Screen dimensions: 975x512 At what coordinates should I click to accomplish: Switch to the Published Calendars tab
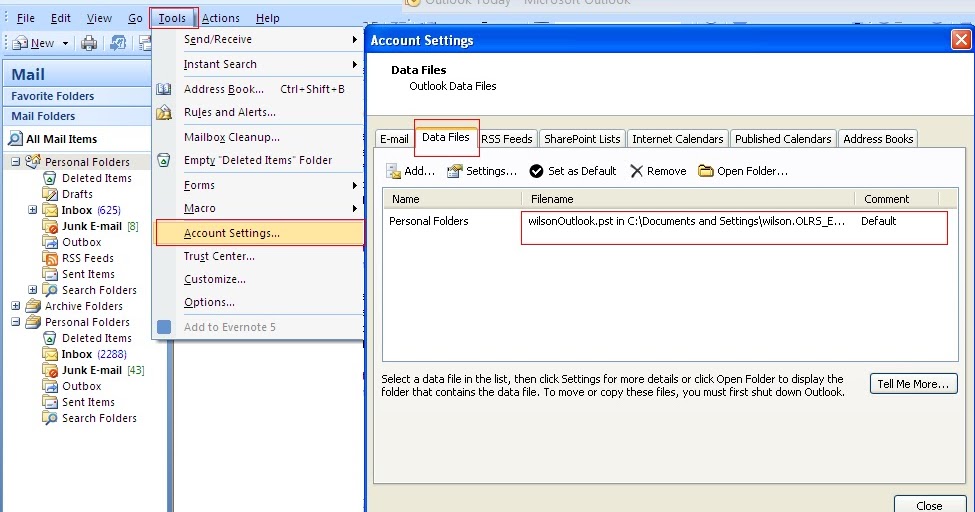783,139
